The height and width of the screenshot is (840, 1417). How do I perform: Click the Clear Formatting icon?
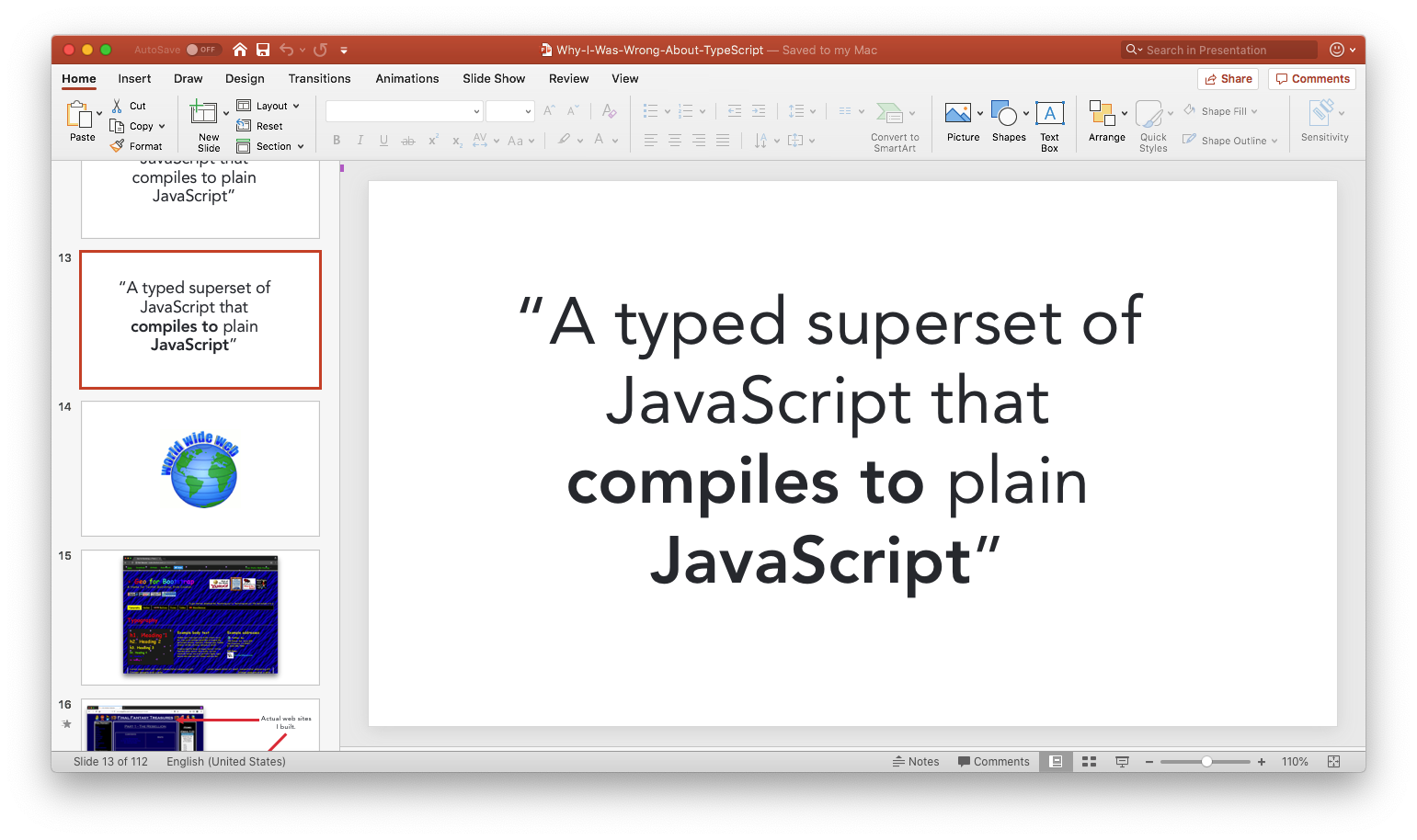pyautogui.click(x=609, y=111)
